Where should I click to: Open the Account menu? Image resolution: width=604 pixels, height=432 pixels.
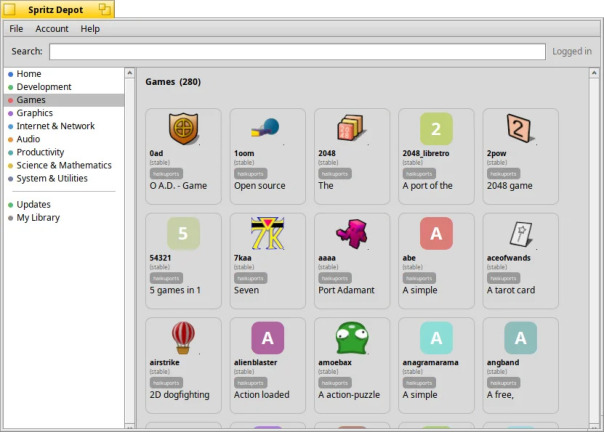click(52, 29)
